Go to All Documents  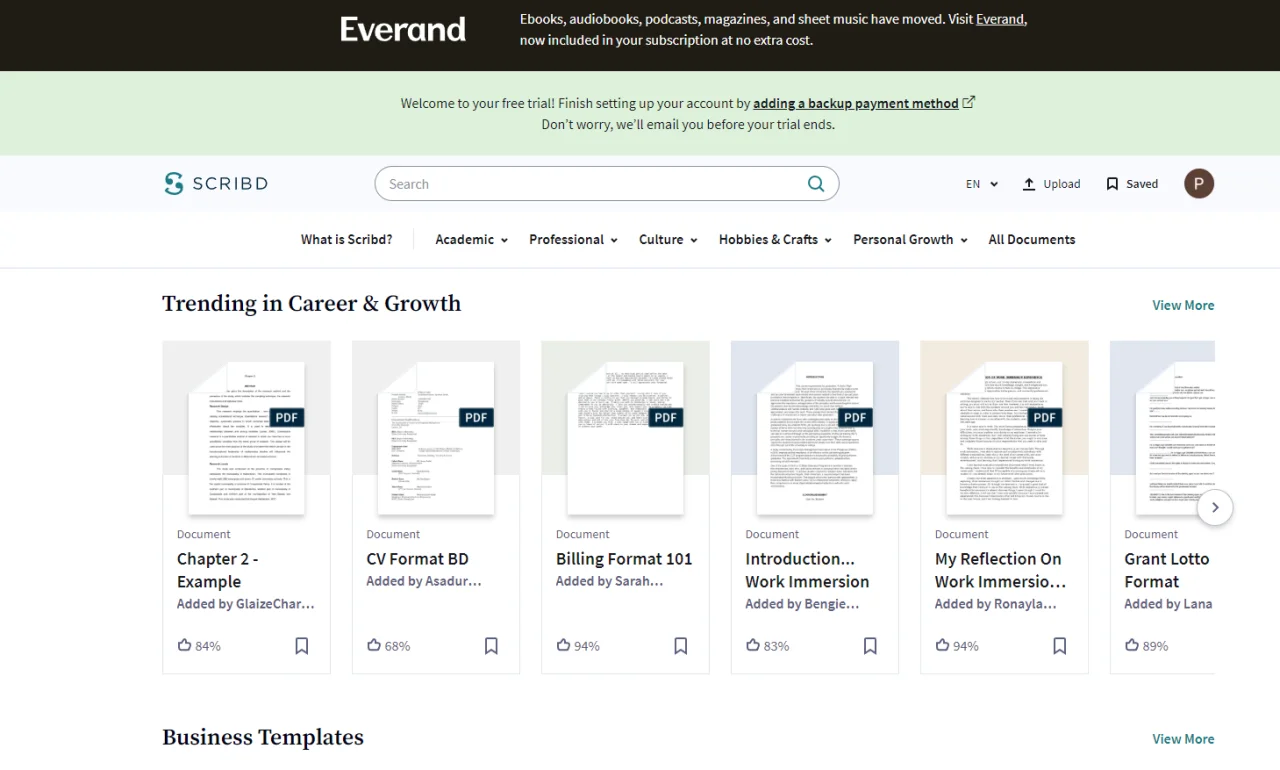[x=1032, y=240]
